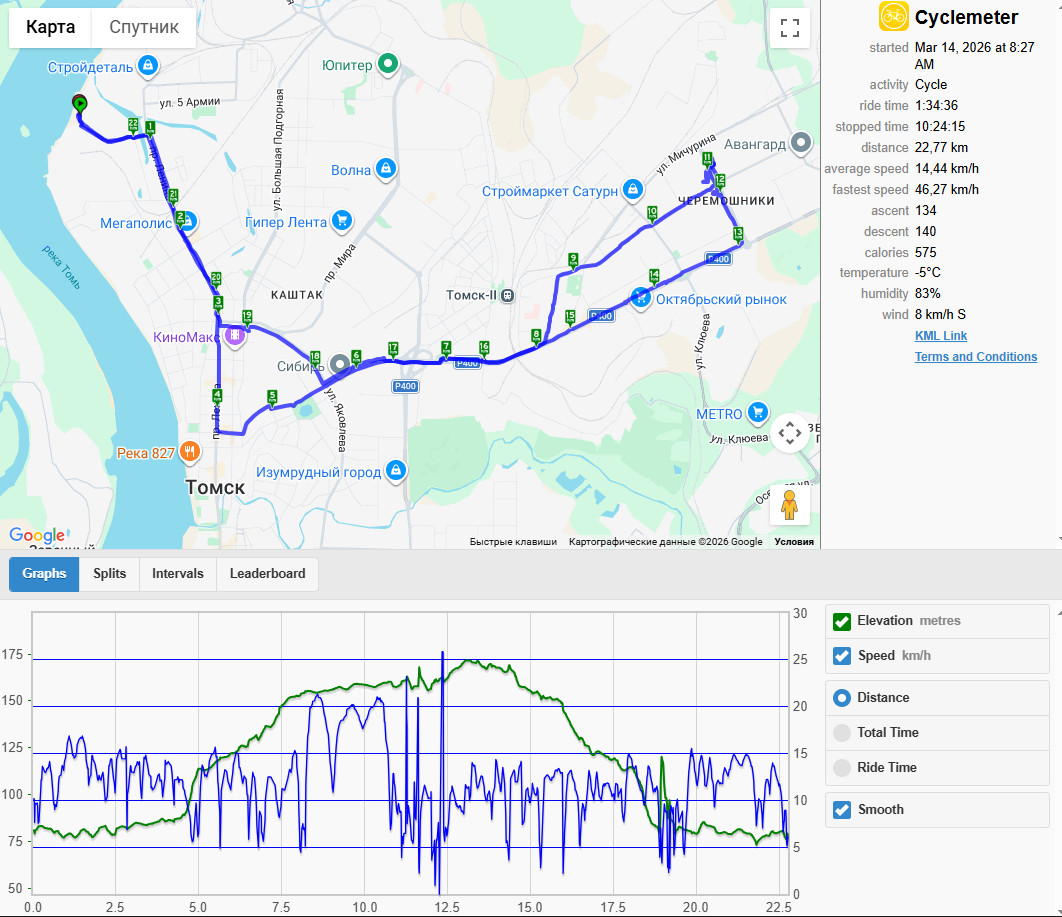Click kilometer 11 route marker

tap(707, 160)
